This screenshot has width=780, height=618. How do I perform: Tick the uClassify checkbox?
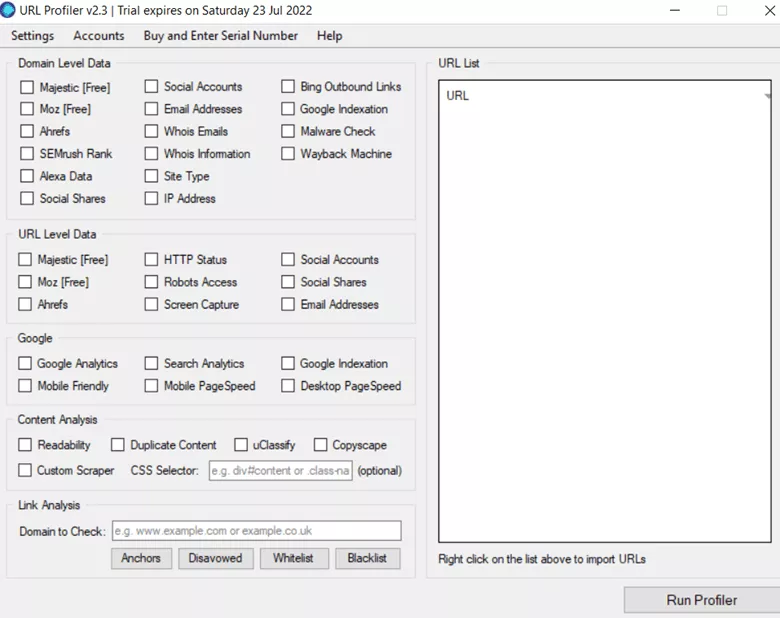pyautogui.click(x=241, y=445)
